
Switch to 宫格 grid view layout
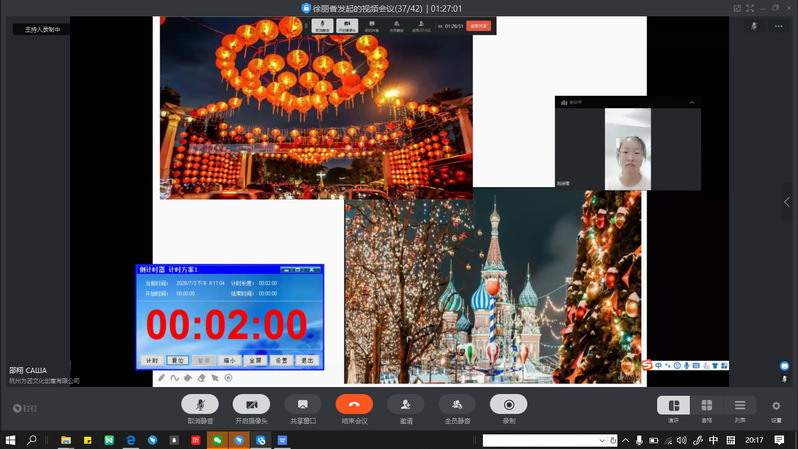pos(706,405)
